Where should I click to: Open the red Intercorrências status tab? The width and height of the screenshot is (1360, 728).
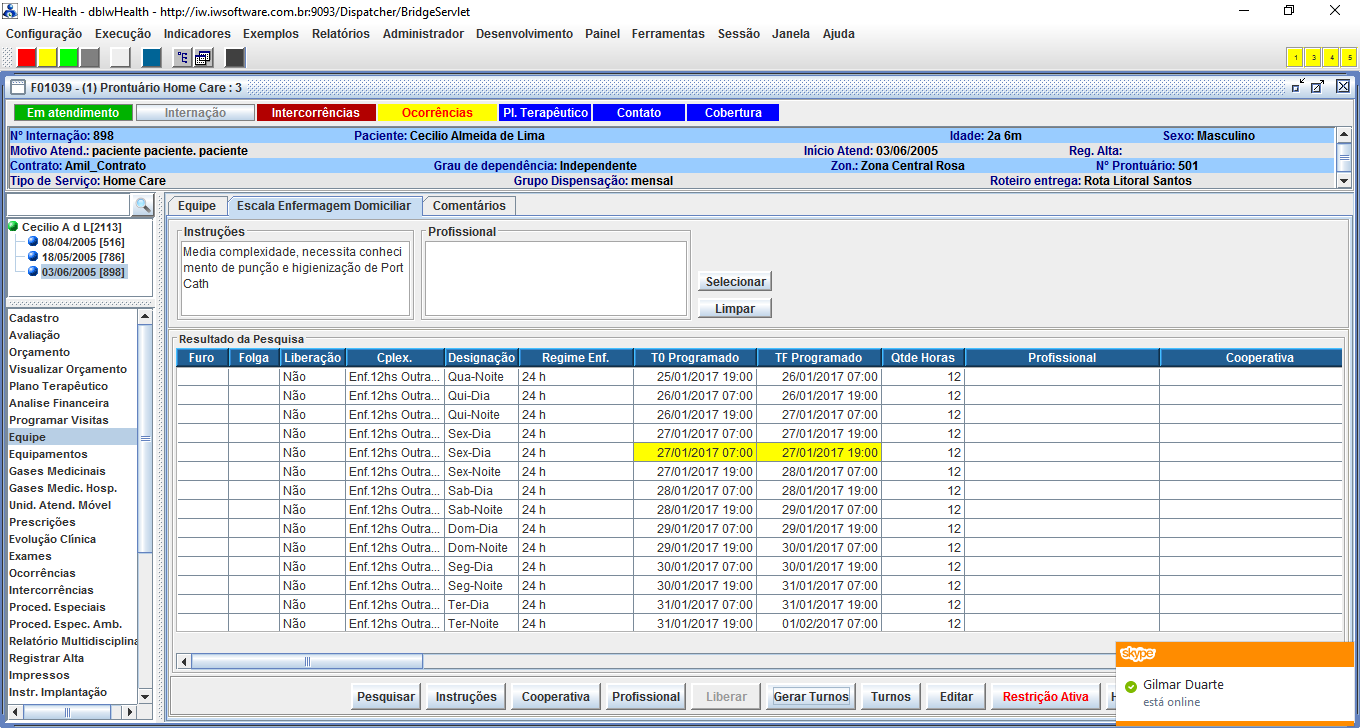point(315,113)
